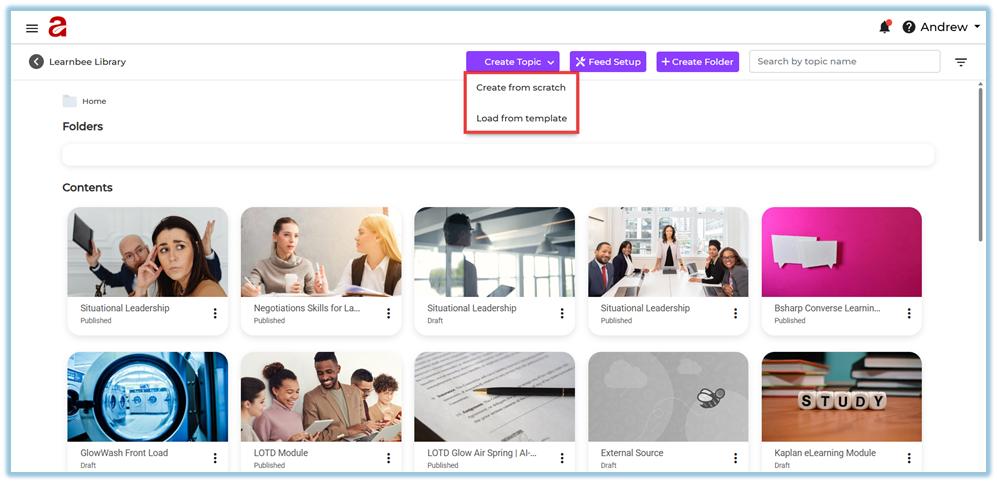The image size is (997, 483).
Task: Click the help question mark icon
Action: click(x=909, y=28)
